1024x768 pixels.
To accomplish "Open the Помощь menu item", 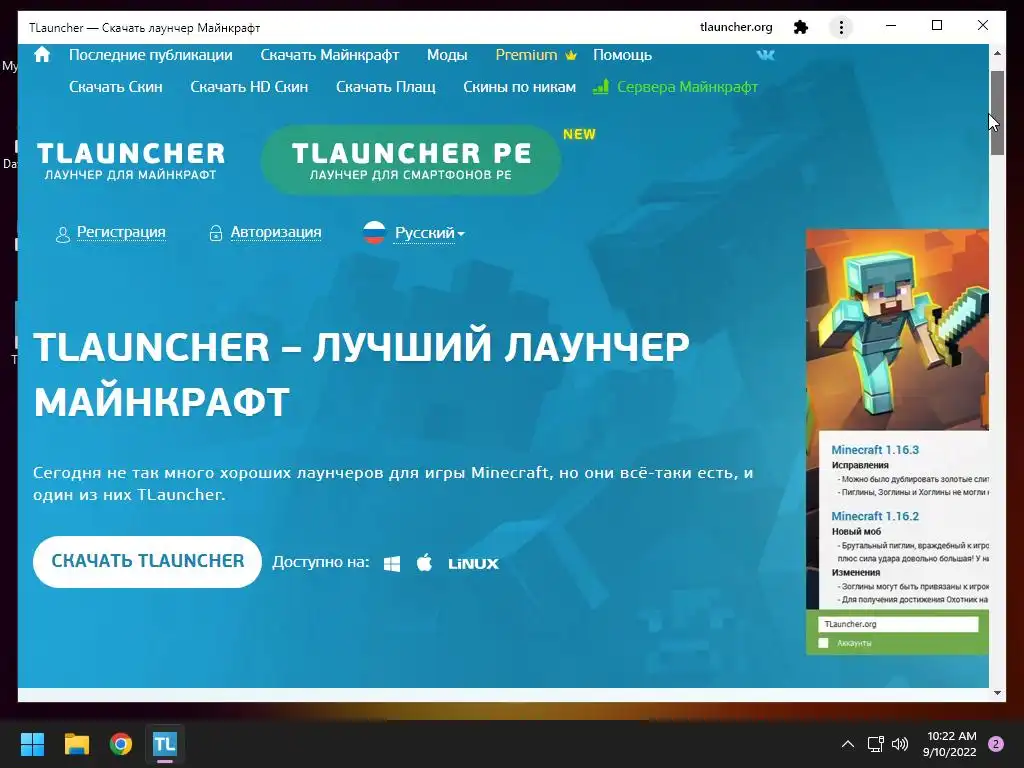I will (622, 55).
